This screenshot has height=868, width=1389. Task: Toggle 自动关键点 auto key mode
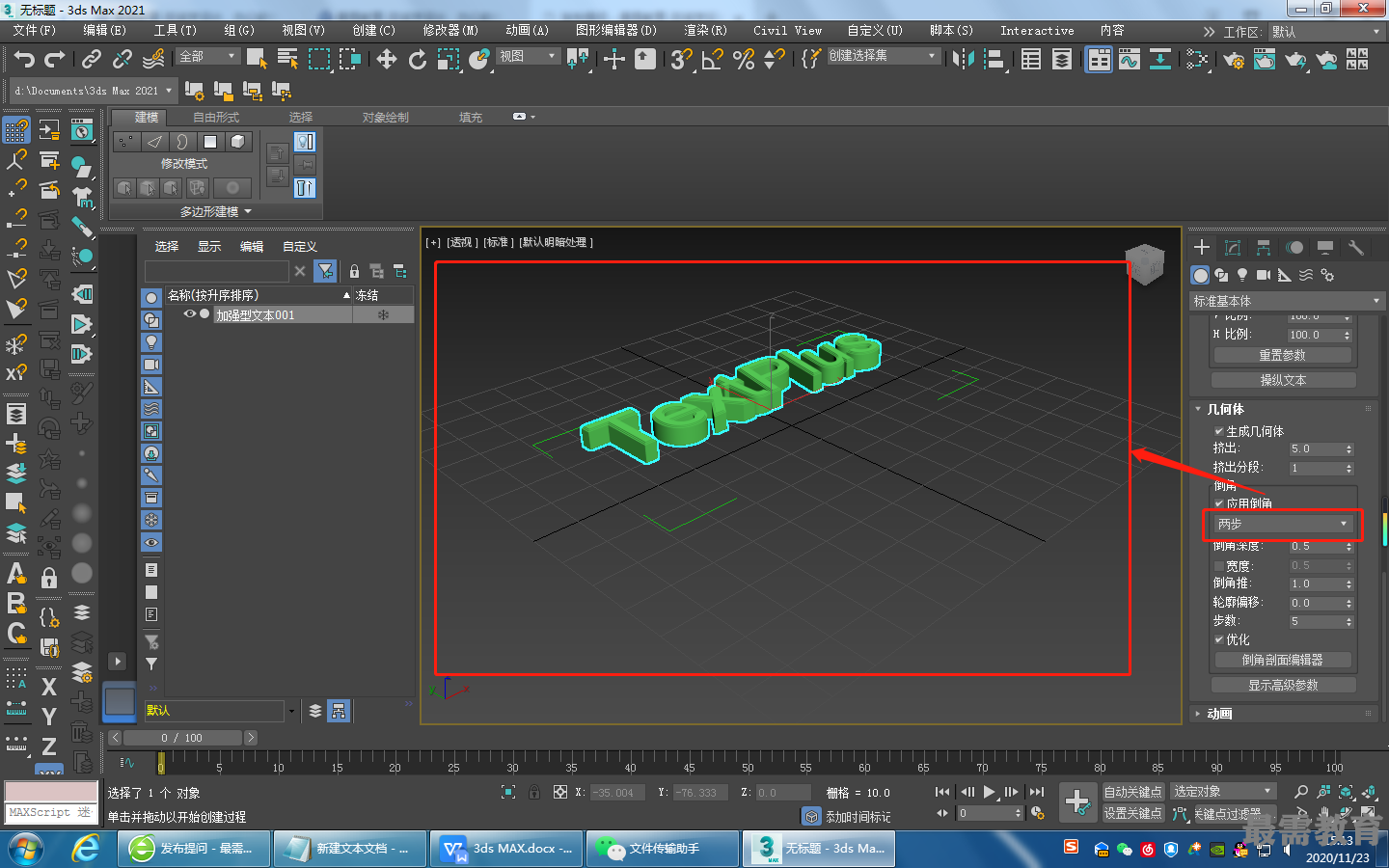1133,792
